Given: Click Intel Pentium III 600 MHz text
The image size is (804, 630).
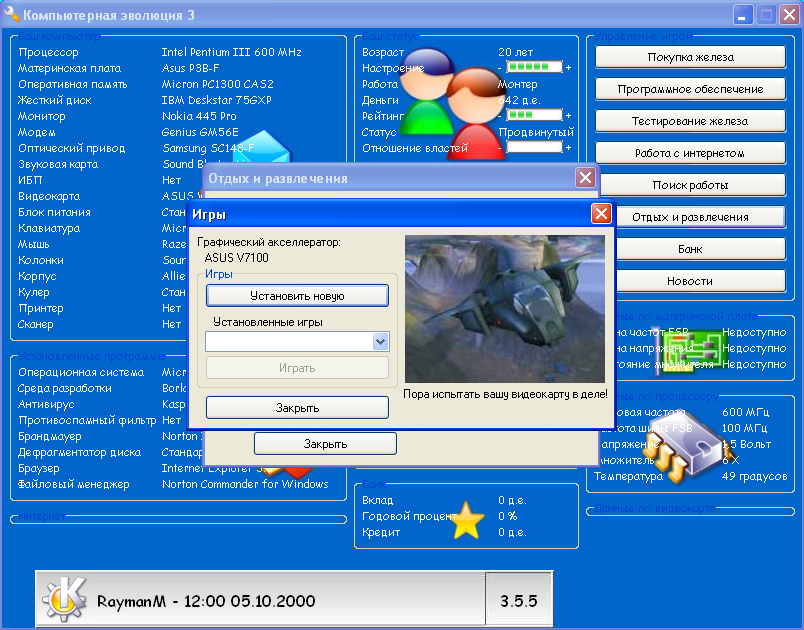Looking at the screenshot, I should click(231, 52).
